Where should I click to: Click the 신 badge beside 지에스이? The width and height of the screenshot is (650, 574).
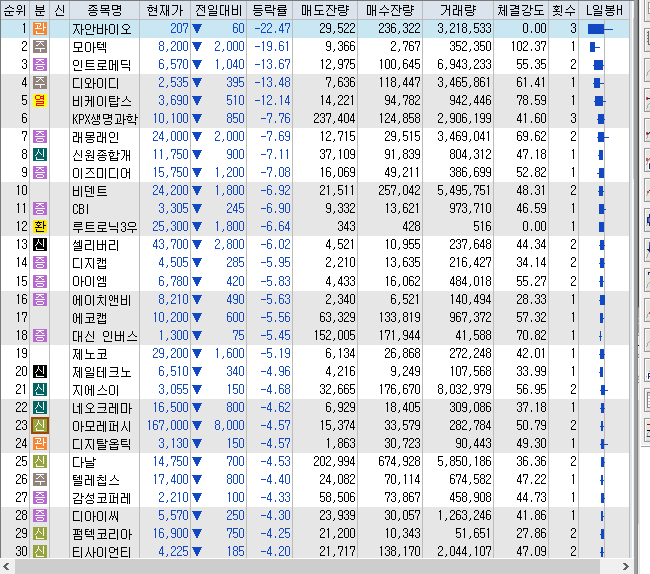pos(40,390)
